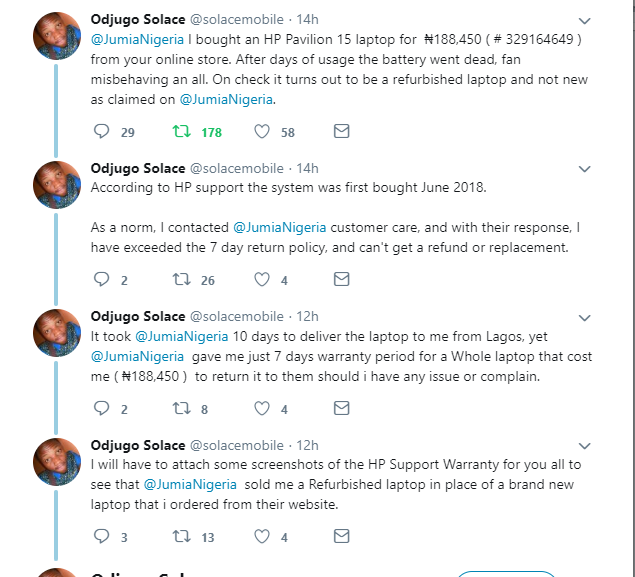This screenshot has width=635, height=577.
Task: Reply to the 10 days delivery tweet
Action: [101, 408]
